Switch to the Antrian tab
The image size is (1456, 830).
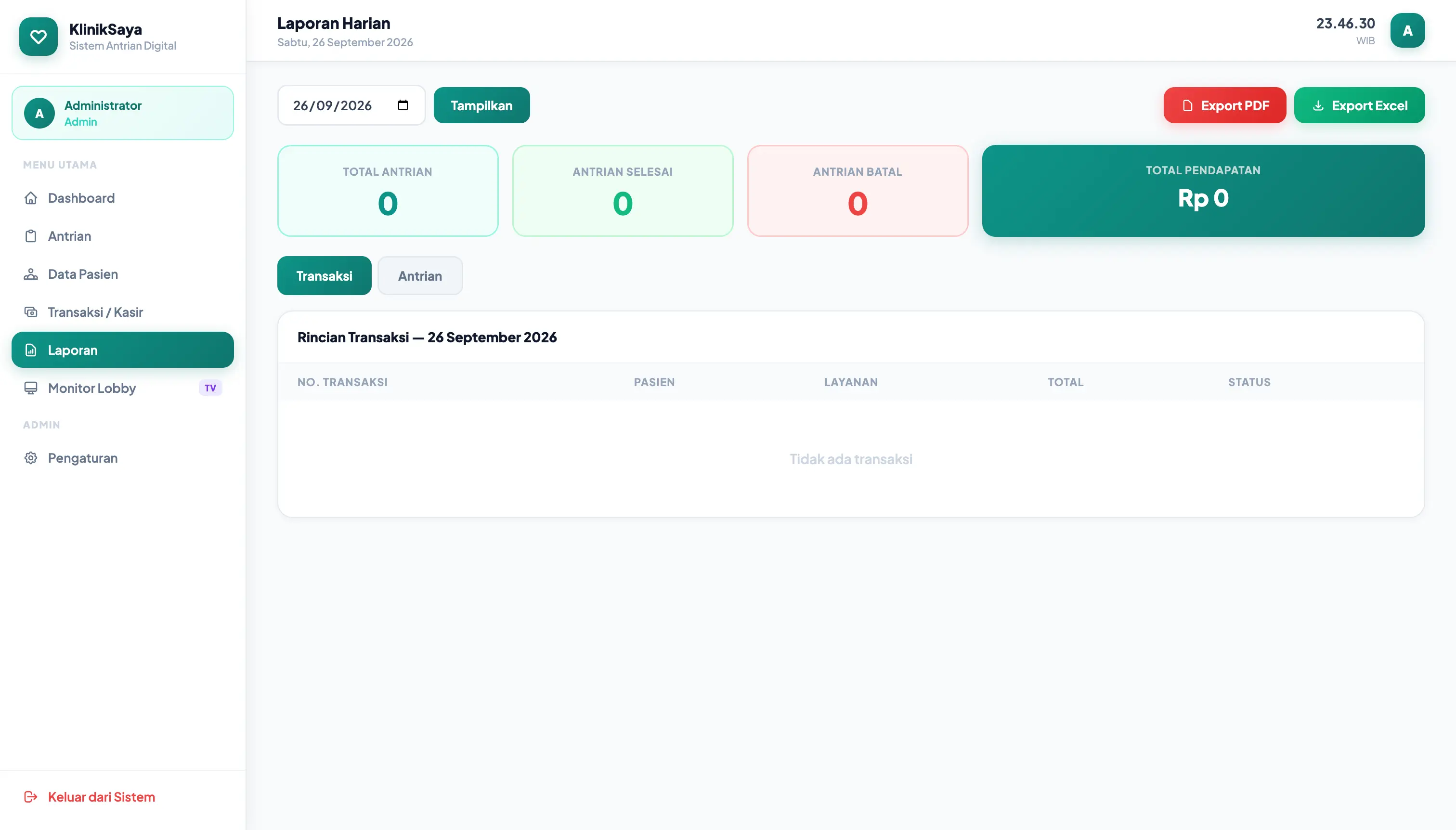420,276
